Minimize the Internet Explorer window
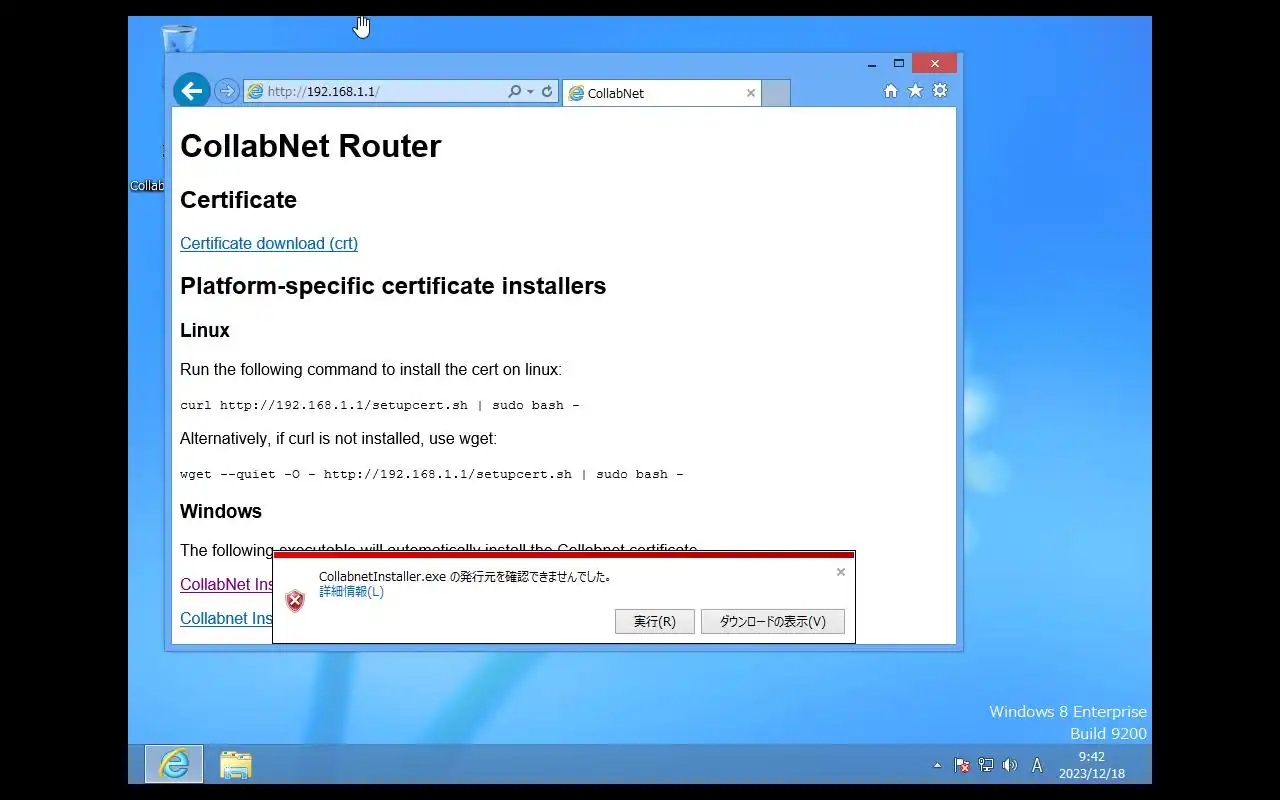 pyautogui.click(x=872, y=64)
